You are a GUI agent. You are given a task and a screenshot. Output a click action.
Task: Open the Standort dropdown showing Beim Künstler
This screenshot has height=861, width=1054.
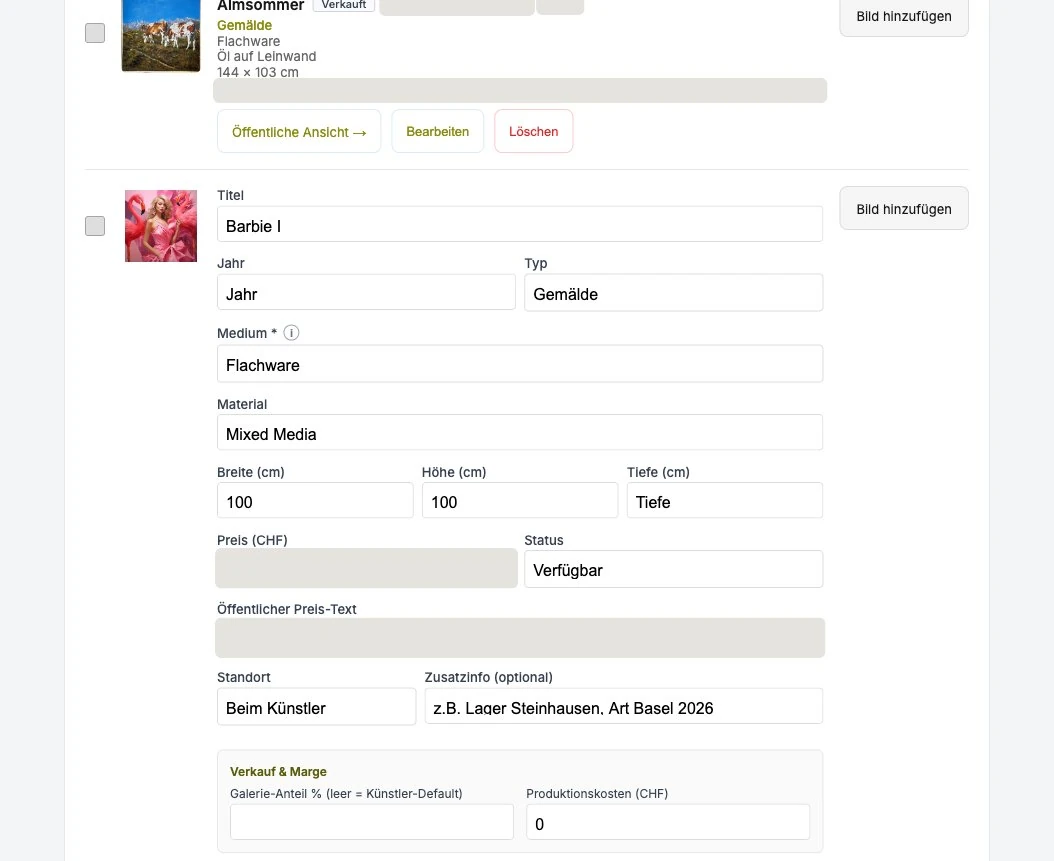pos(317,707)
